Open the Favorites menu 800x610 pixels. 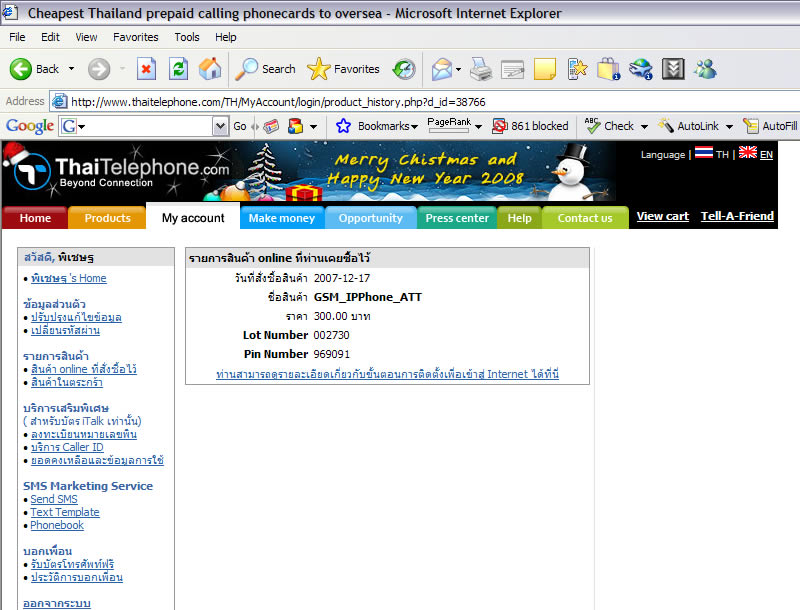coord(135,37)
